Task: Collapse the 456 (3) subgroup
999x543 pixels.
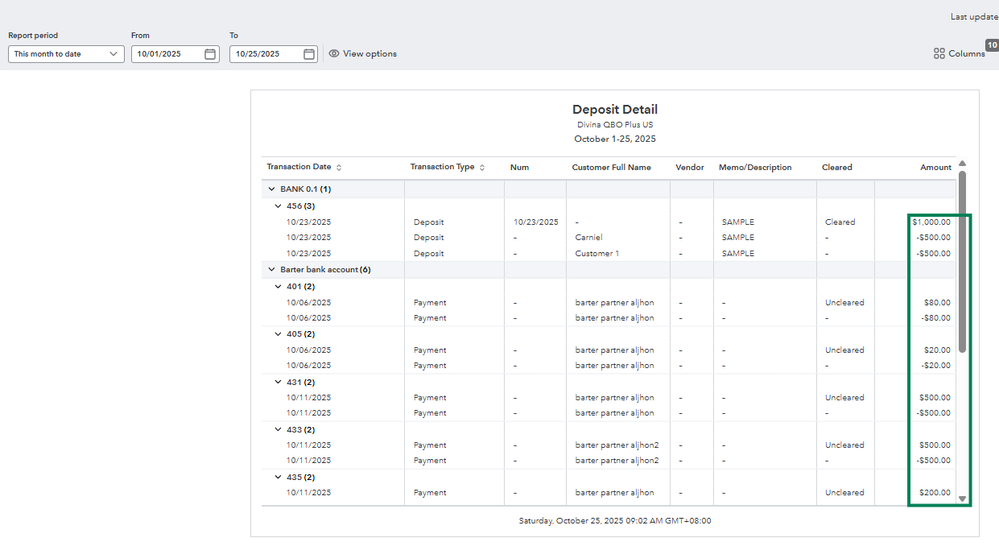Action: point(279,206)
